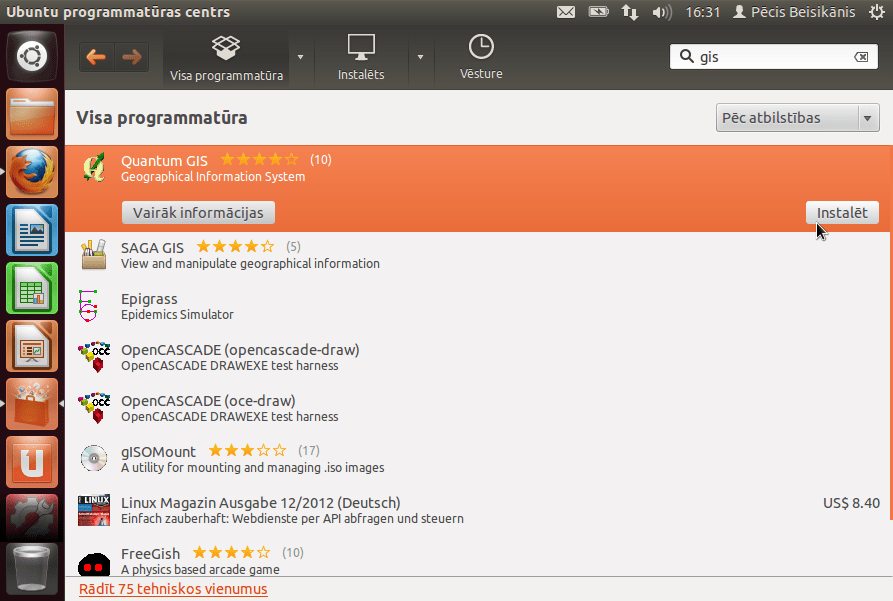Select the Epigrass Epidemics Simulator entry
Image resolution: width=893 pixels, height=601 pixels.
477,306
